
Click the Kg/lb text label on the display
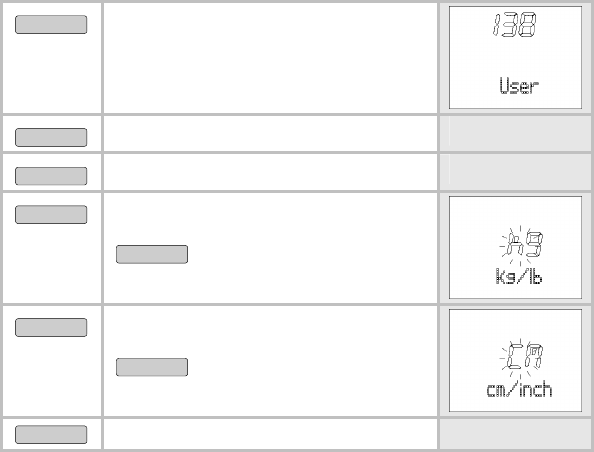click(x=519, y=276)
